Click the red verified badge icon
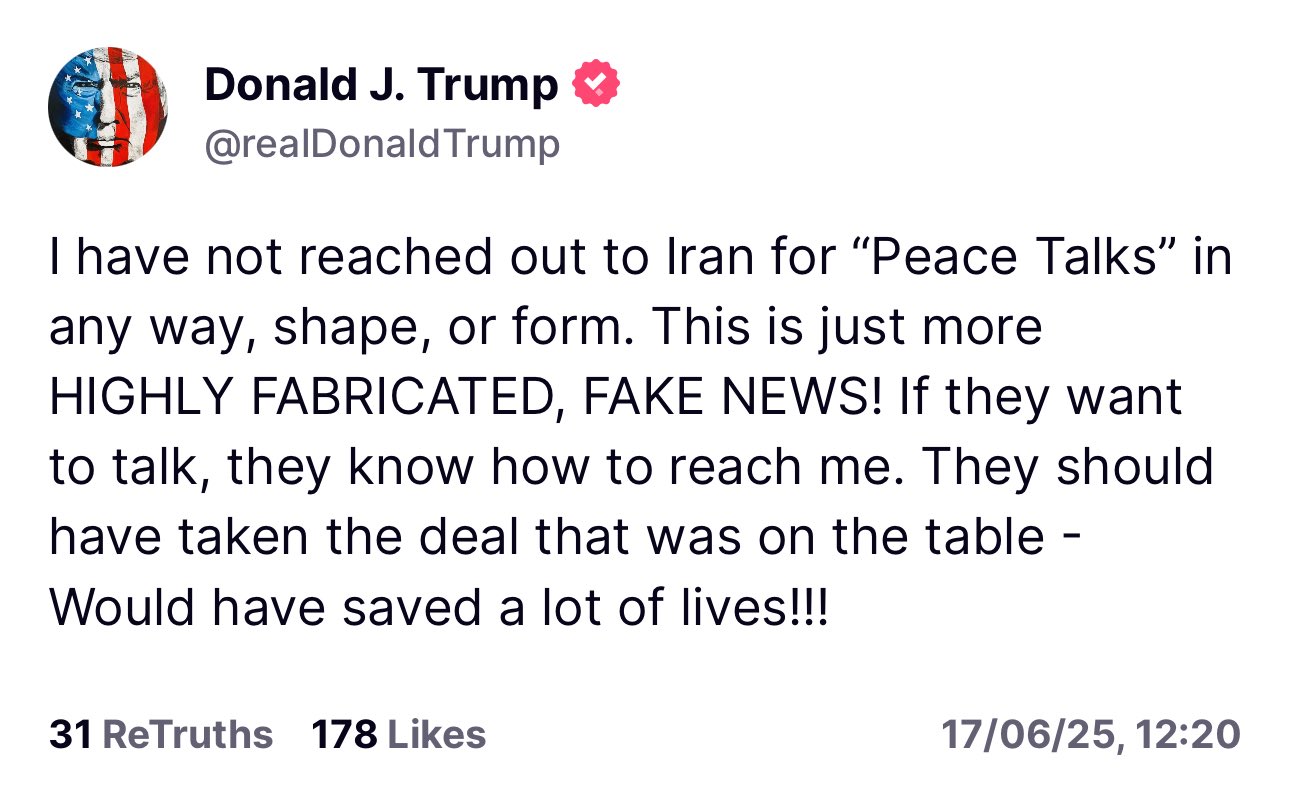 tap(595, 84)
